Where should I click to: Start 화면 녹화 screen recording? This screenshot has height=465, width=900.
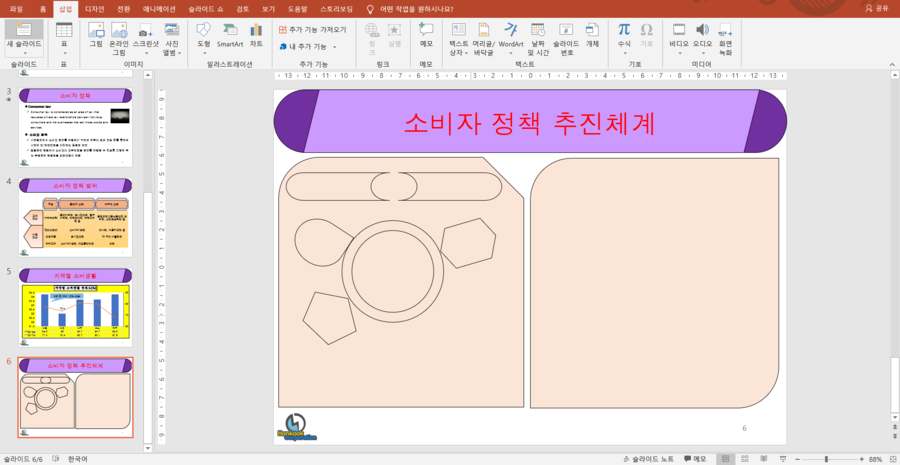click(x=726, y=38)
